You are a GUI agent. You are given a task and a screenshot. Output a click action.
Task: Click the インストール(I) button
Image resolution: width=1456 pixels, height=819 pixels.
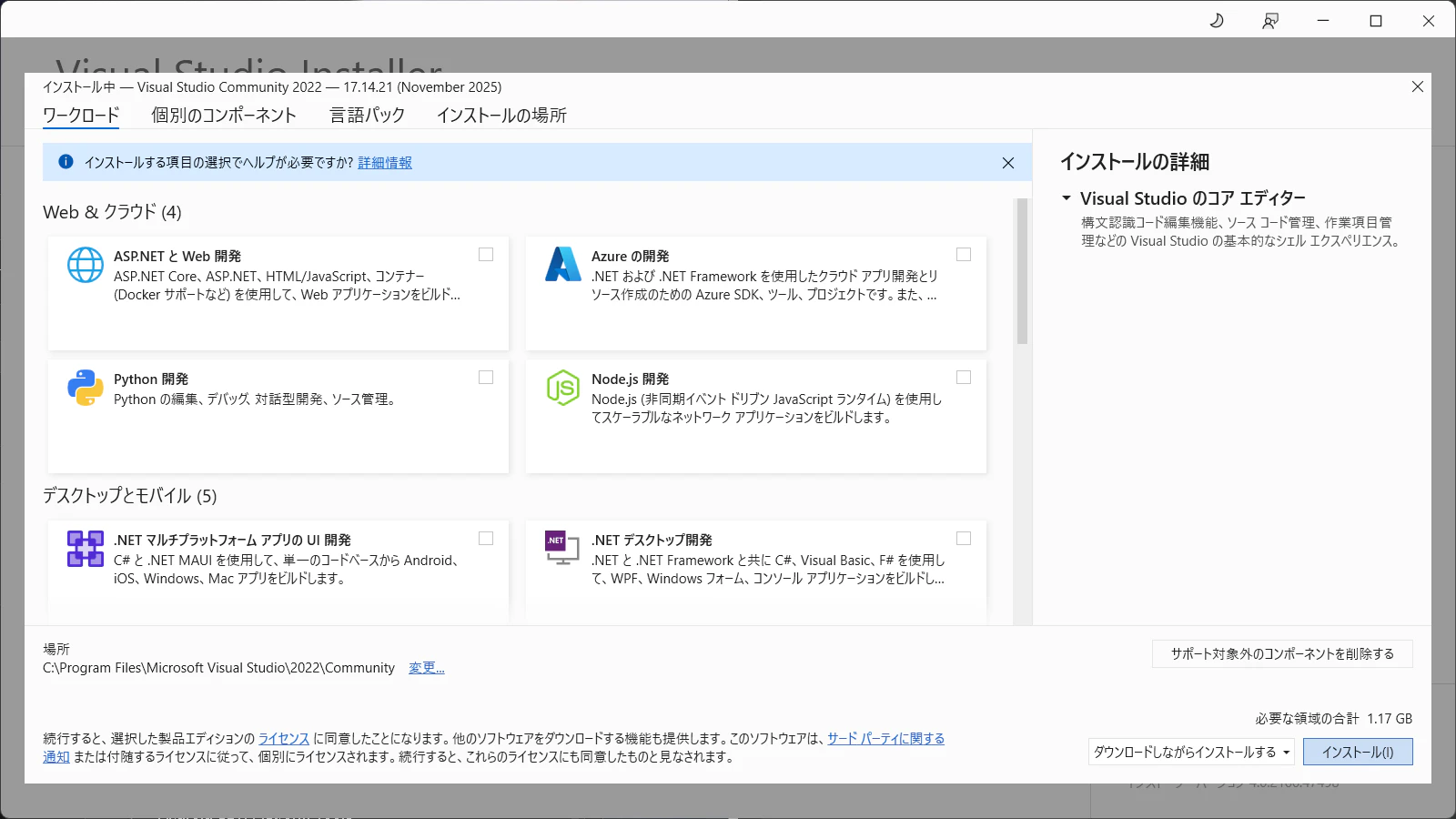1358,752
